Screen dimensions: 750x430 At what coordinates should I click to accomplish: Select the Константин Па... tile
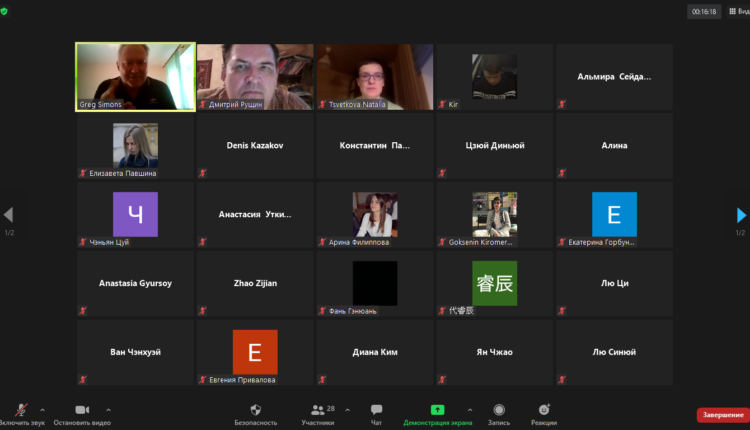[375, 145]
